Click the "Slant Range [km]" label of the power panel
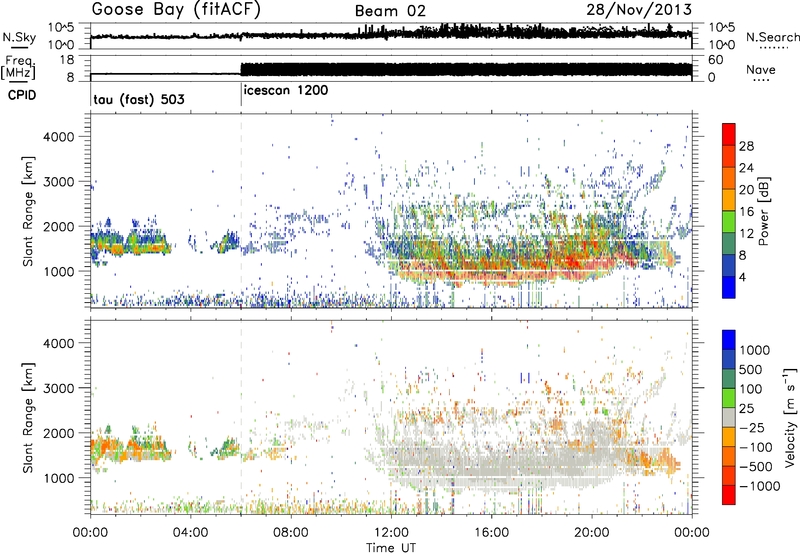800x554 pixels. pyautogui.click(x=28, y=211)
